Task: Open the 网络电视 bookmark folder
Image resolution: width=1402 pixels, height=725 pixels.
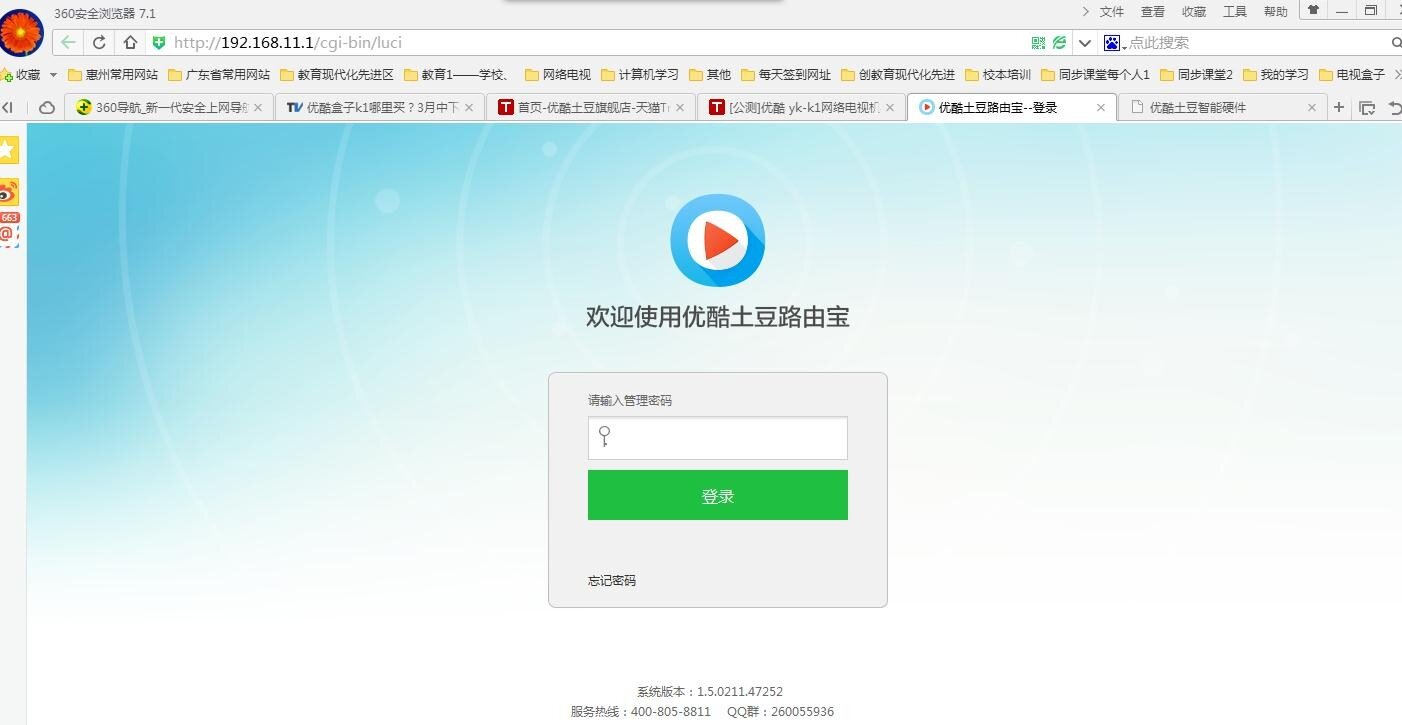Action: tap(558, 74)
